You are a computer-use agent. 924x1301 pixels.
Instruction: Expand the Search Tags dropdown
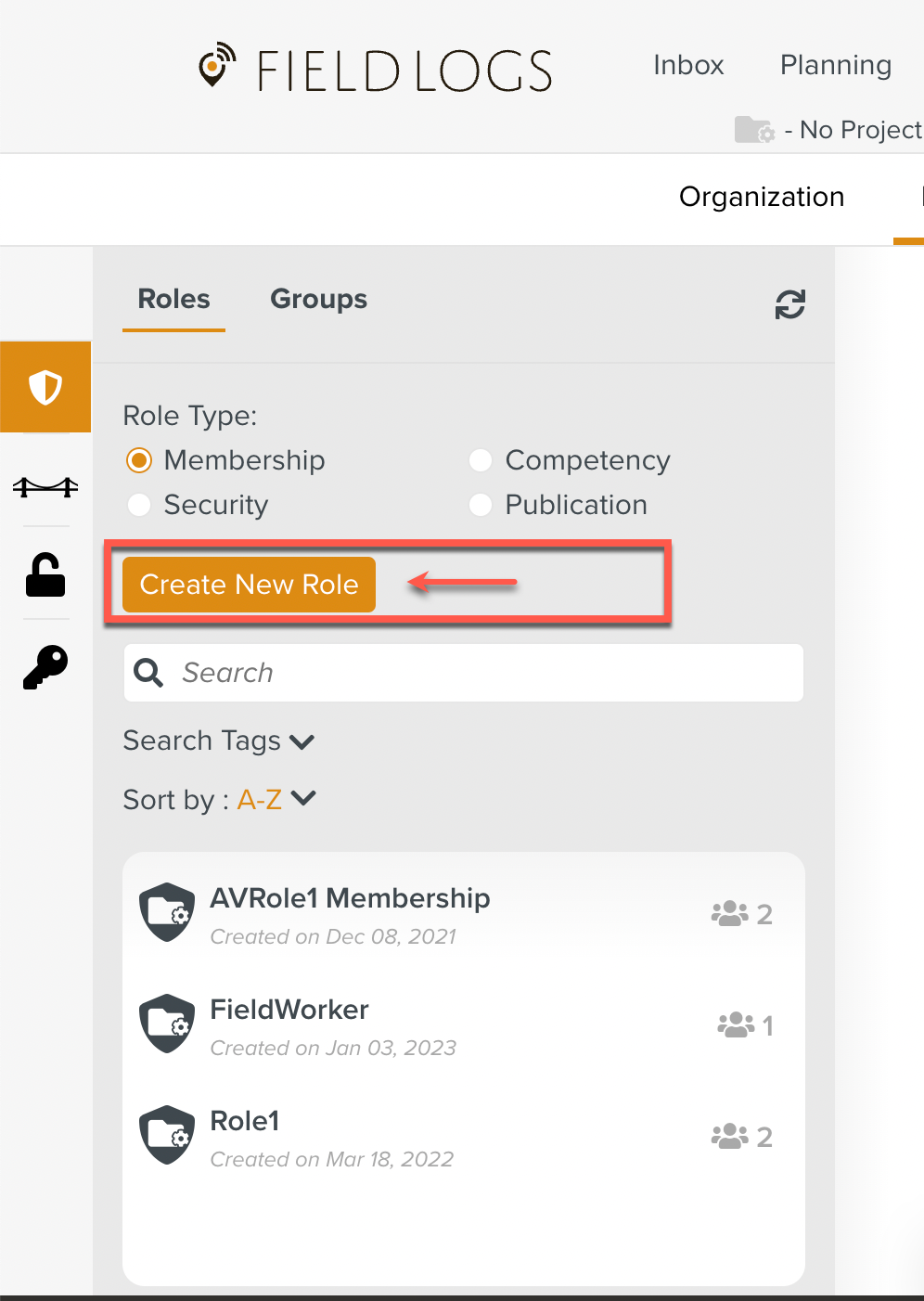[219, 741]
